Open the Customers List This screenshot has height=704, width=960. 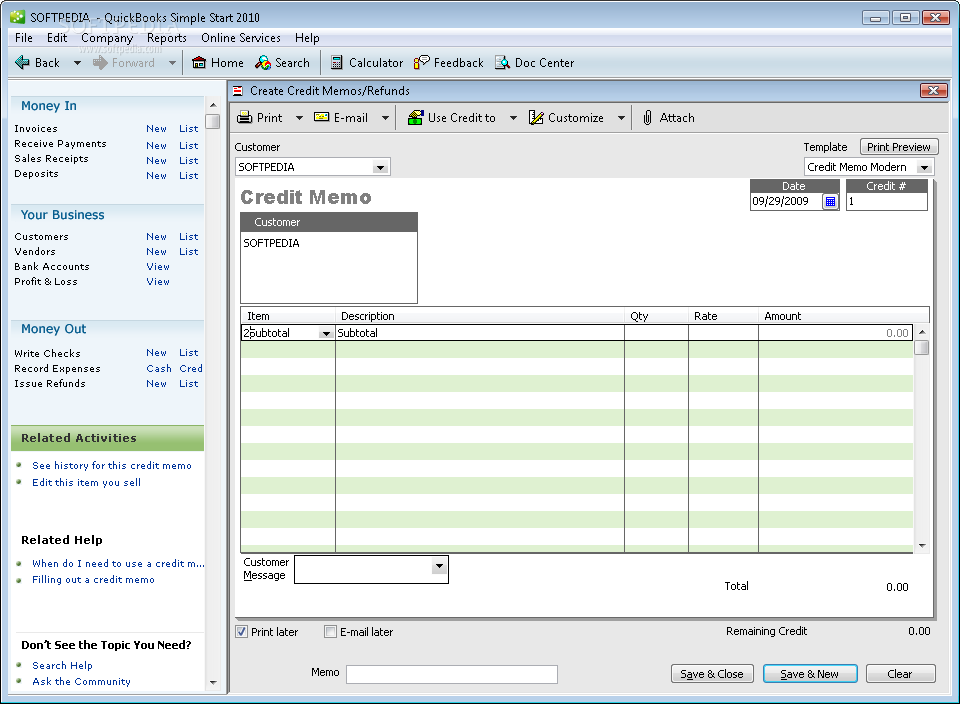tap(189, 236)
